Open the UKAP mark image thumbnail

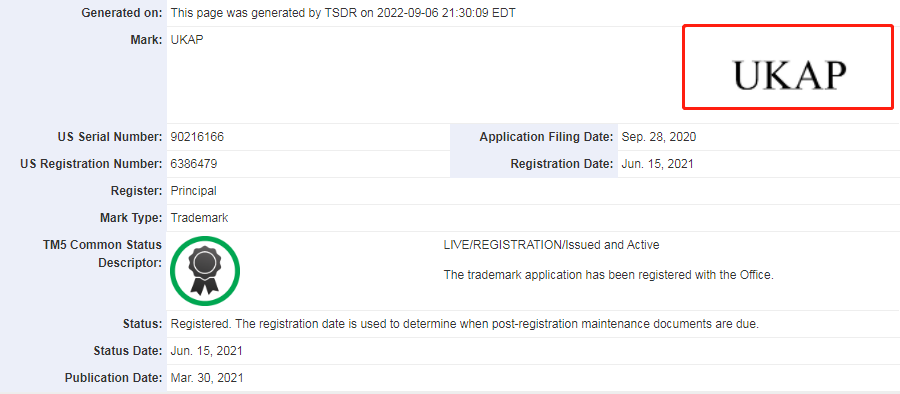coord(788,67)
